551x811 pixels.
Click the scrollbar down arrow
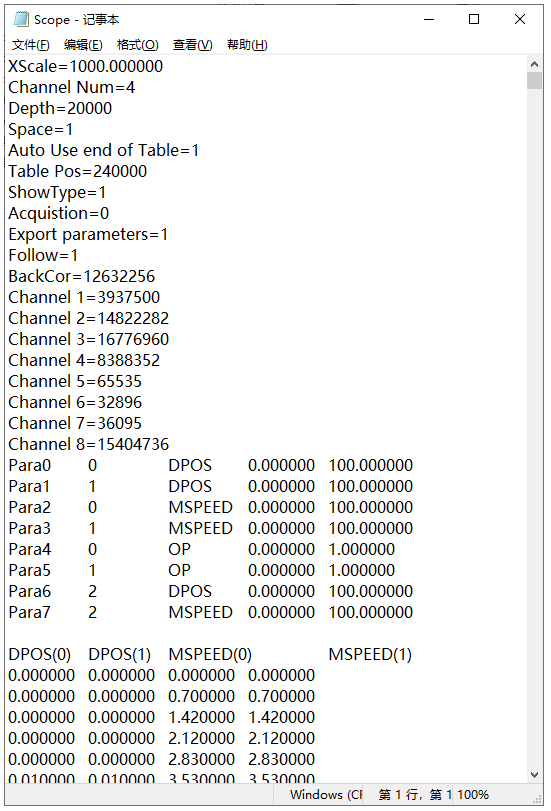coord(534,775)
